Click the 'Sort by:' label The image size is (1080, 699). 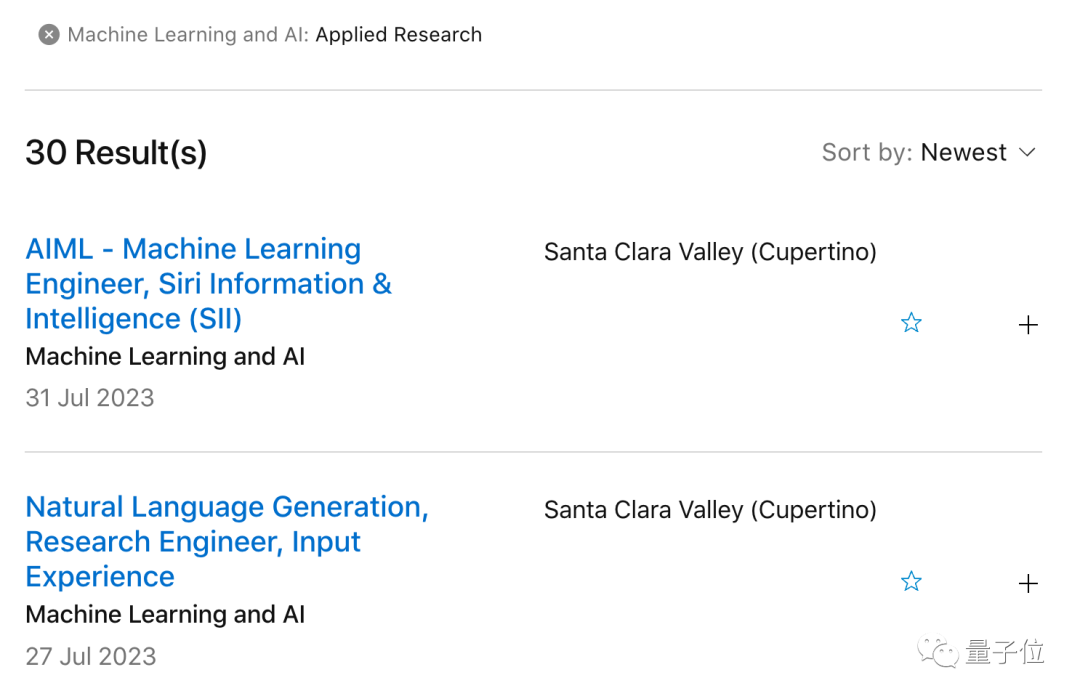(x=866, y=153)
